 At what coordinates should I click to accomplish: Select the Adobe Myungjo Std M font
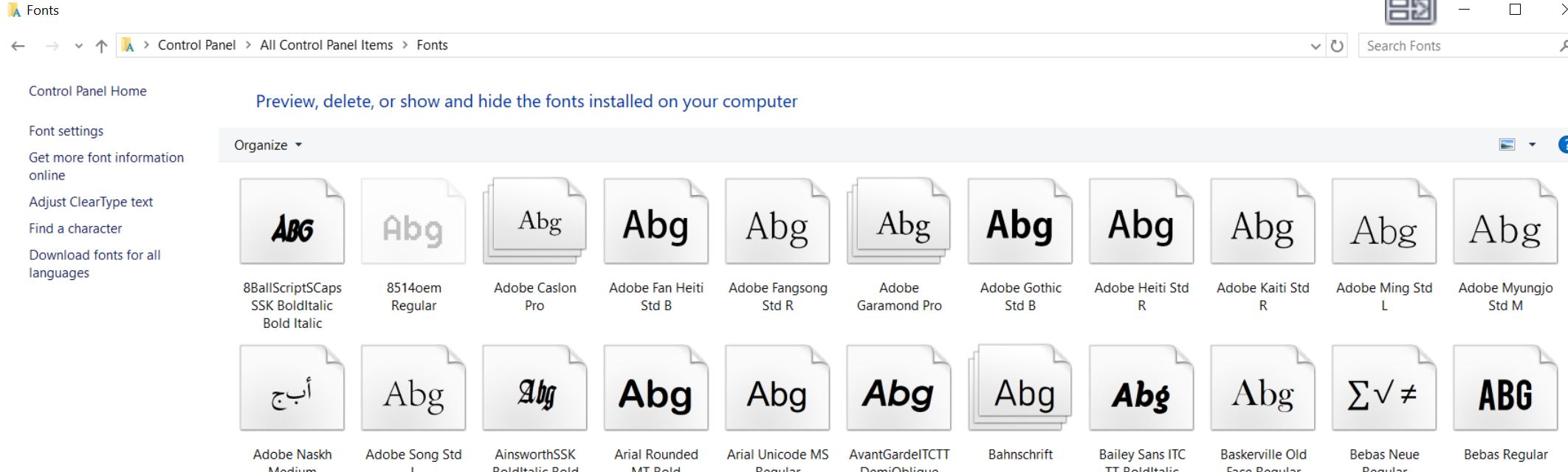[1505, 222]
